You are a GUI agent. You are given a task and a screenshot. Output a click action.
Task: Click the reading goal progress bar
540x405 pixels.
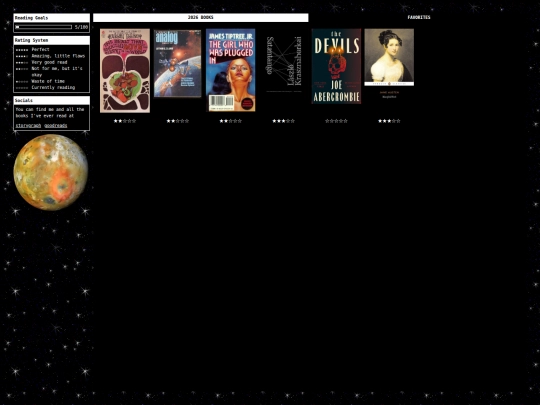44,27
